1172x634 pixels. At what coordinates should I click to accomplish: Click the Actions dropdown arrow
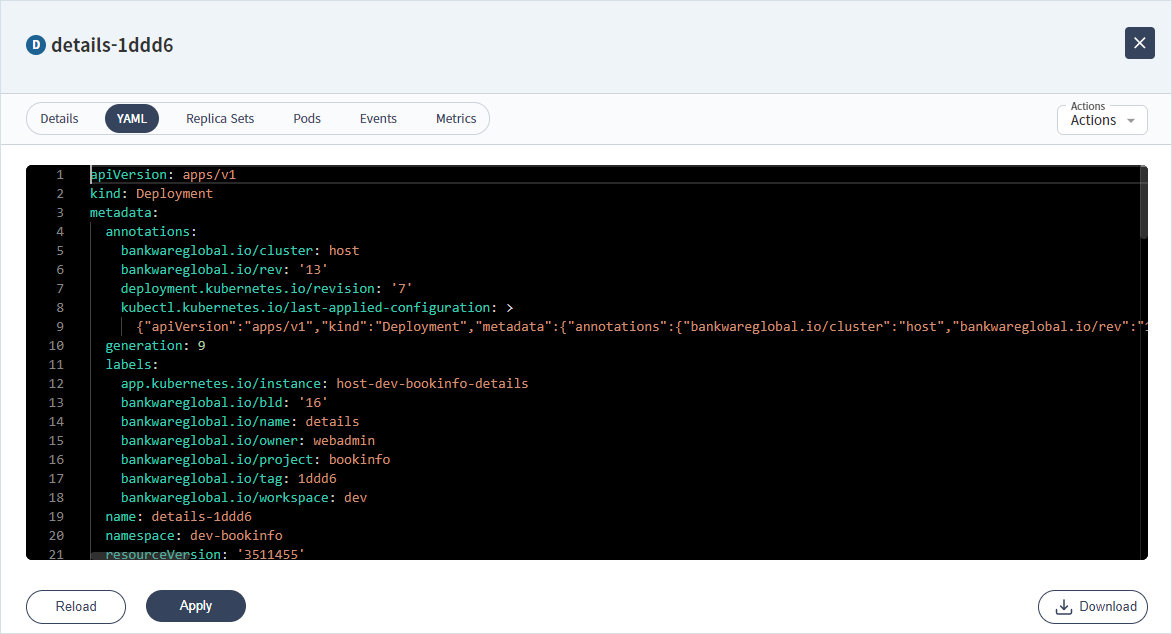tap(1131, 121)
